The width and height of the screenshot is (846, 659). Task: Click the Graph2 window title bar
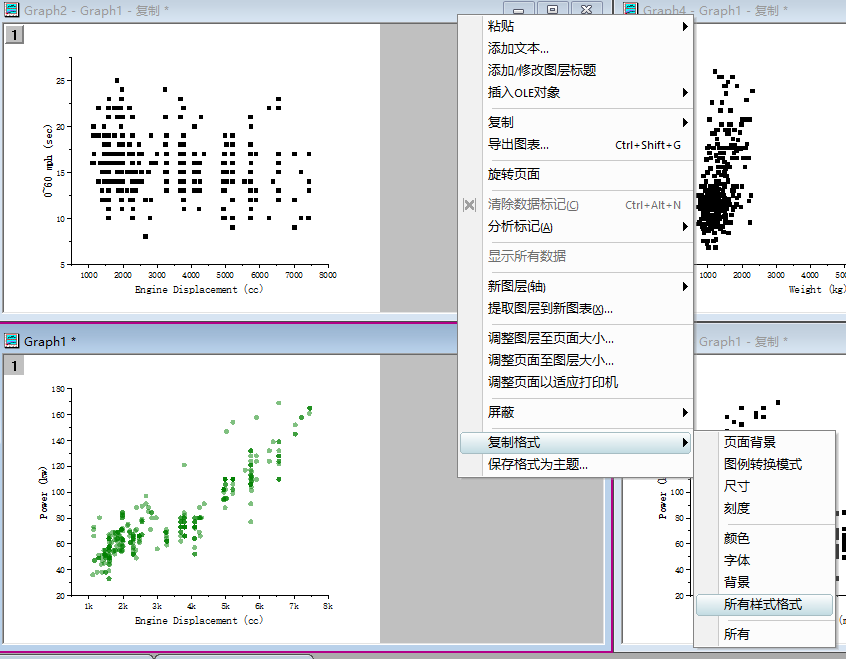point(250,10)
